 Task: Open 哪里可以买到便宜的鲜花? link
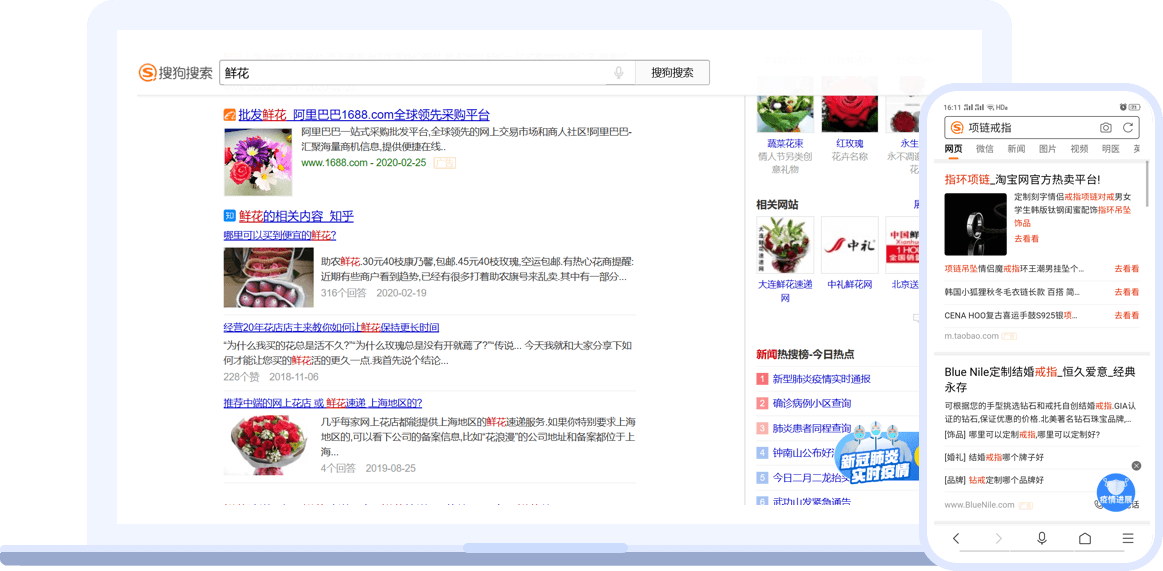click(x=280, y=235)
